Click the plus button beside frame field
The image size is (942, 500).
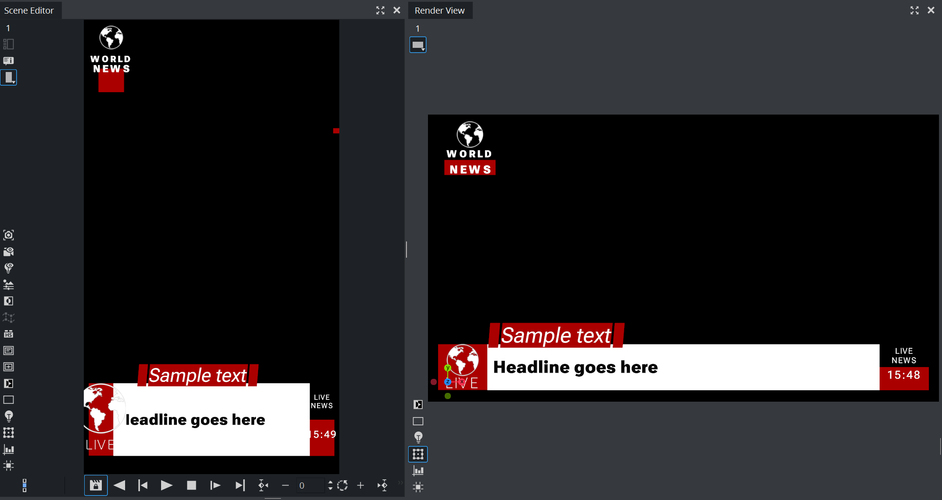pyautogui.click(x=360, y=485)
